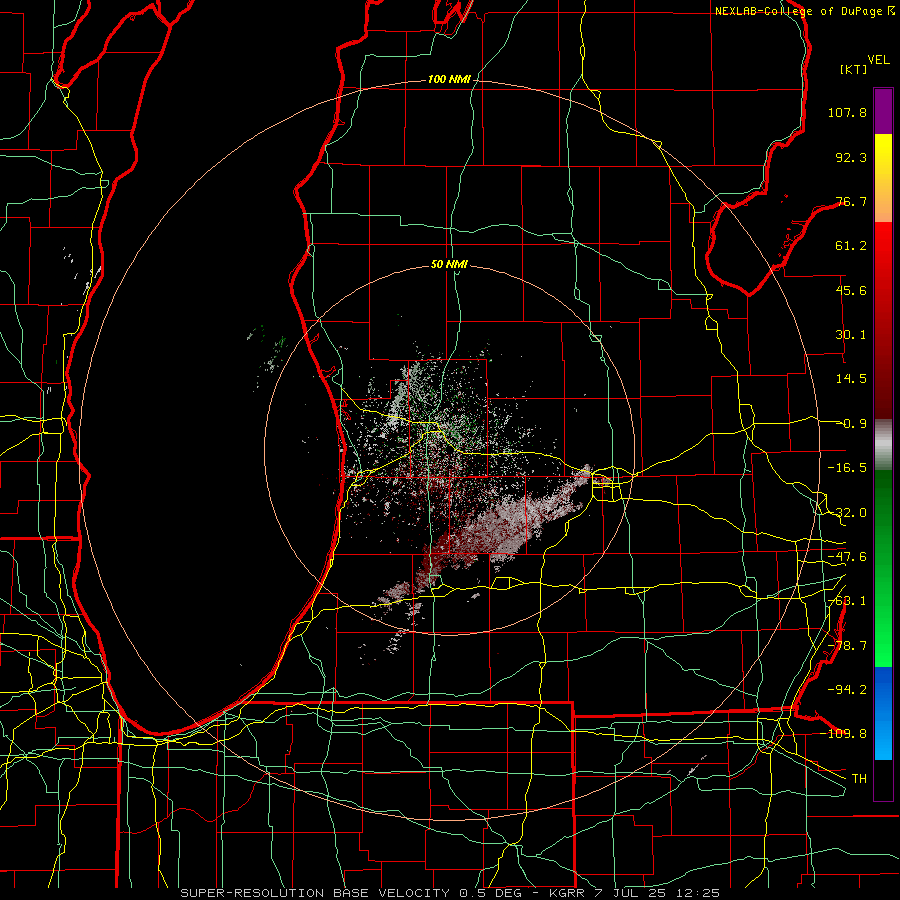
Task: Click the -47.6 velocity scale value
Action: pos(847,557)
